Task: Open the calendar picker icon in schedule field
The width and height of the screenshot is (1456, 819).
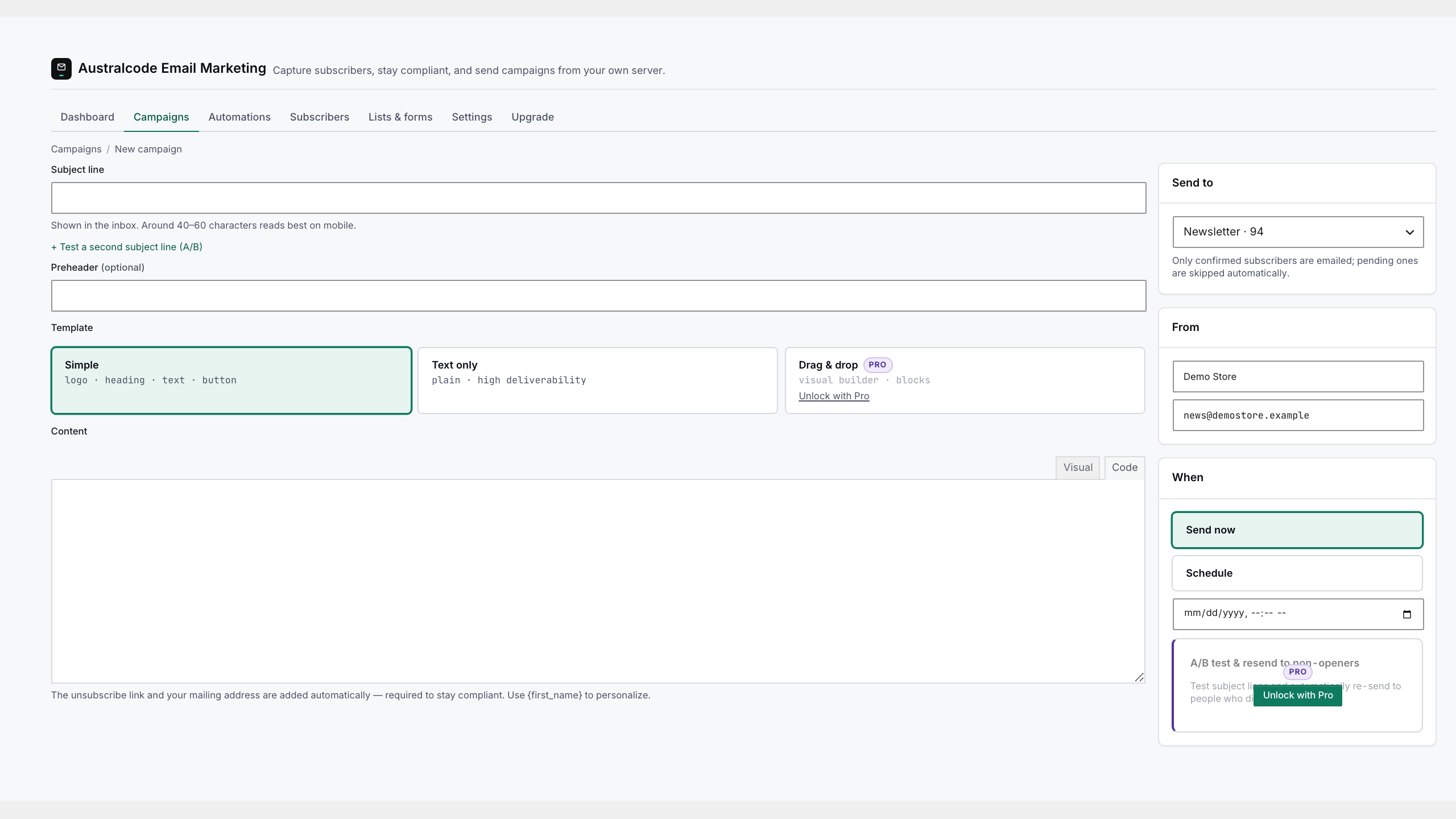Action: pos(1407,614)
